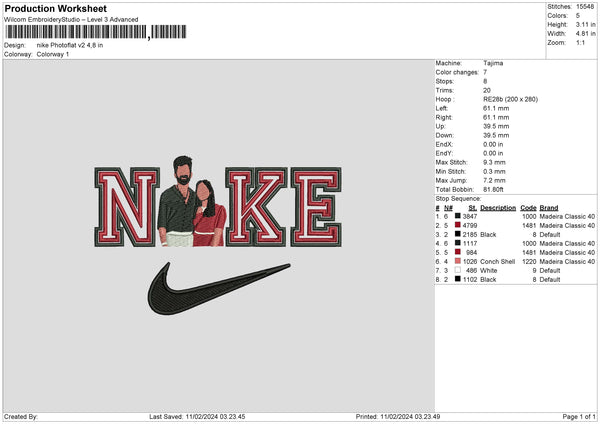
Task: Click 'Wilcom EmbroideryStudio – Level 3 Advanced' text
Action: pos(71,20)
